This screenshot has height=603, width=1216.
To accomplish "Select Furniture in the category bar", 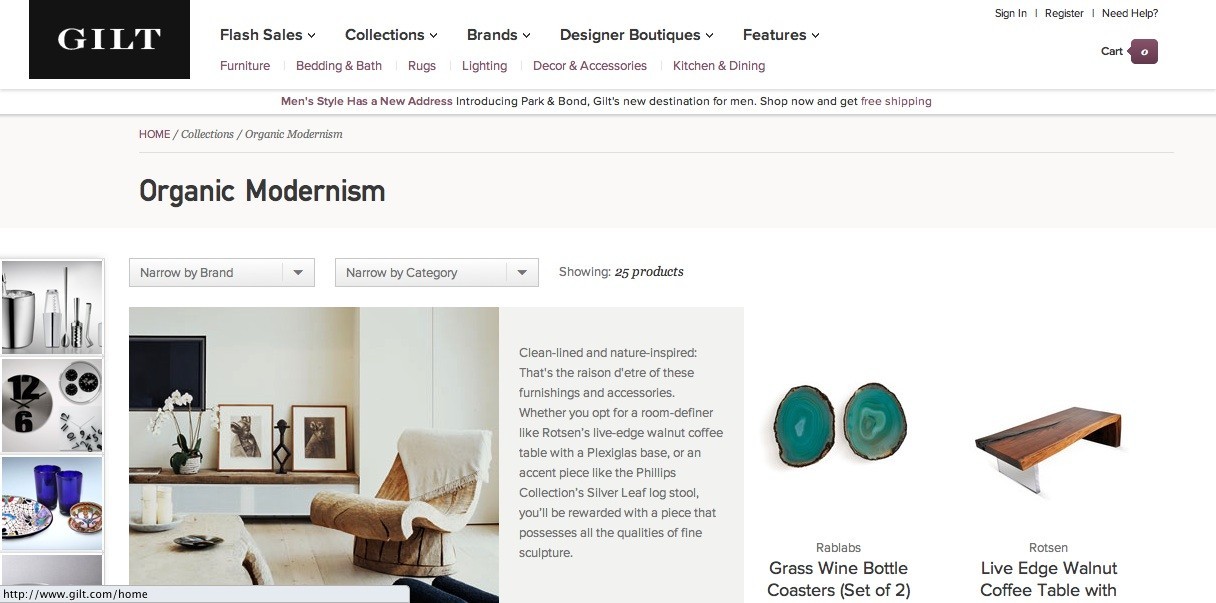I will (244, 66).
